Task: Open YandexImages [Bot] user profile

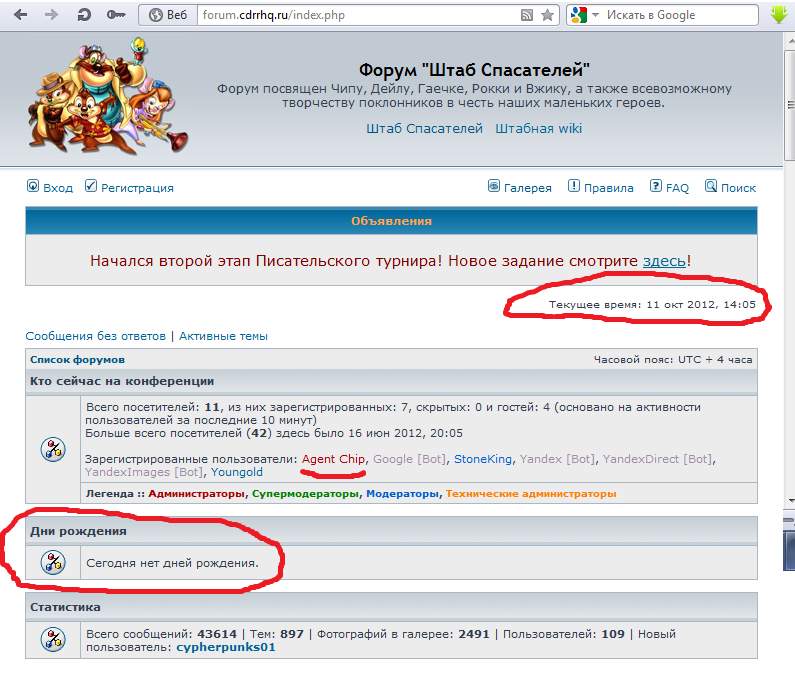Action: coord(144,473)
